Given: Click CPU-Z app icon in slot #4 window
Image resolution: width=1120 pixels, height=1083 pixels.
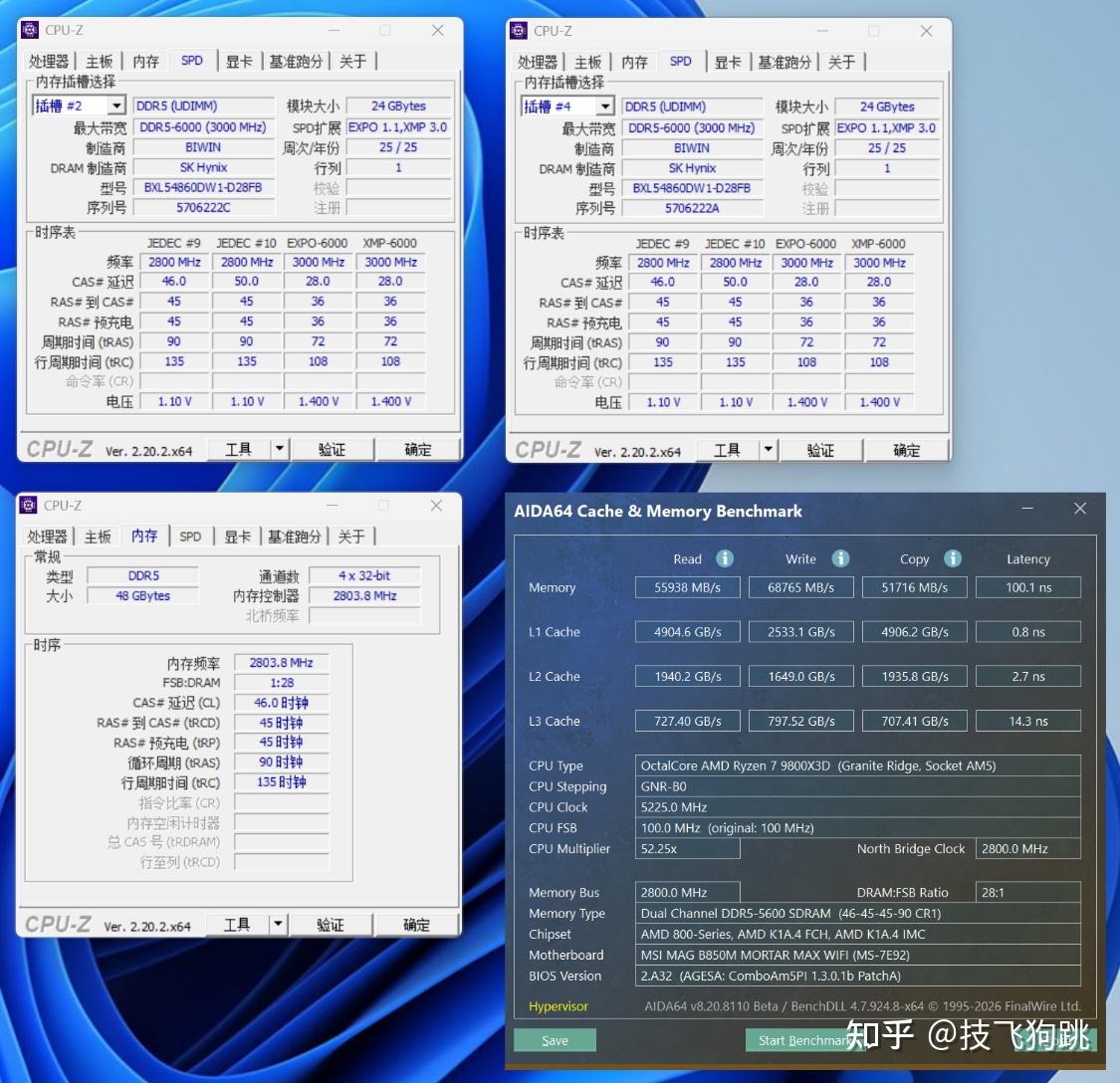Looking at the screenshot, I should coord(518,31).
